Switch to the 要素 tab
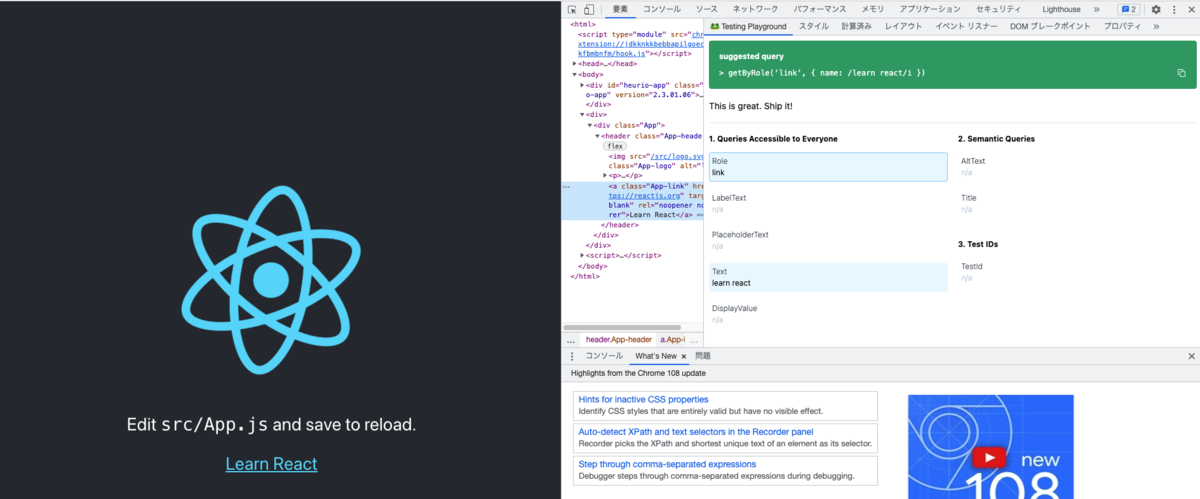This screenshot has width=1200, height=499. coord(620,9)
